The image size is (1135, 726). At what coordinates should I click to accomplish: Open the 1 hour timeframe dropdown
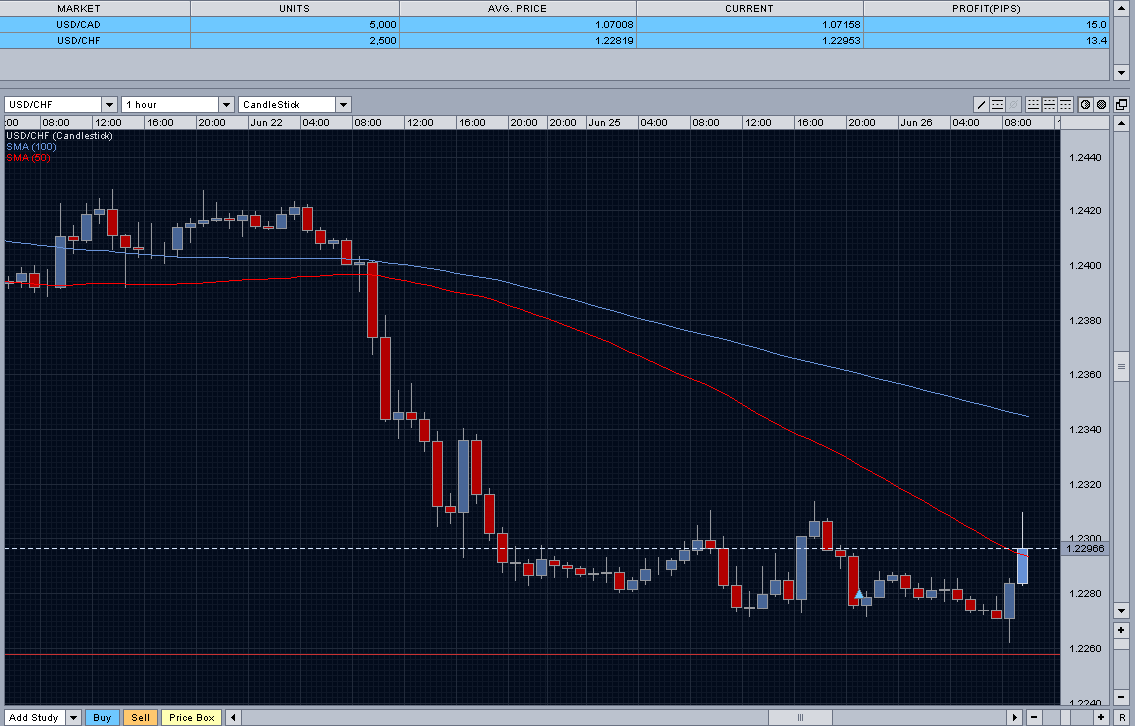226,104
